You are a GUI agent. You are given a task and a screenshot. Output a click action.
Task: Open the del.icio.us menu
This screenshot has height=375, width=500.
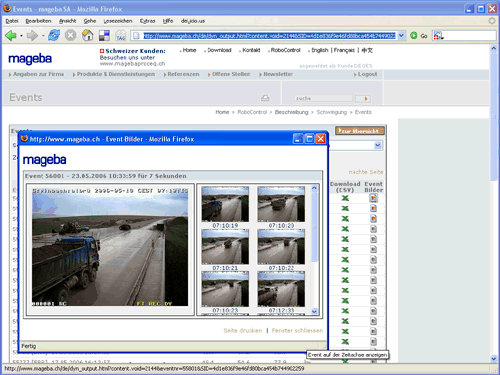[x=193, y=21]
